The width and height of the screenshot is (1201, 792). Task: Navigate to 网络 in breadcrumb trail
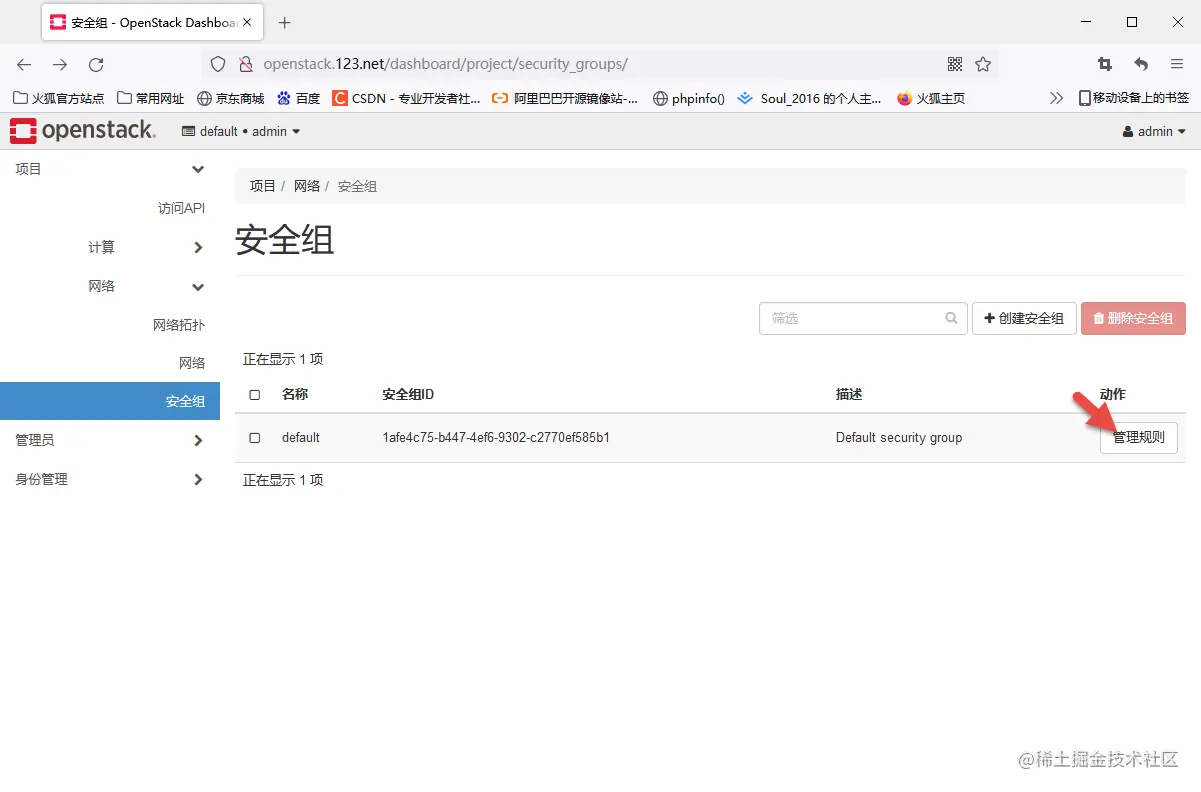[306, 185]
